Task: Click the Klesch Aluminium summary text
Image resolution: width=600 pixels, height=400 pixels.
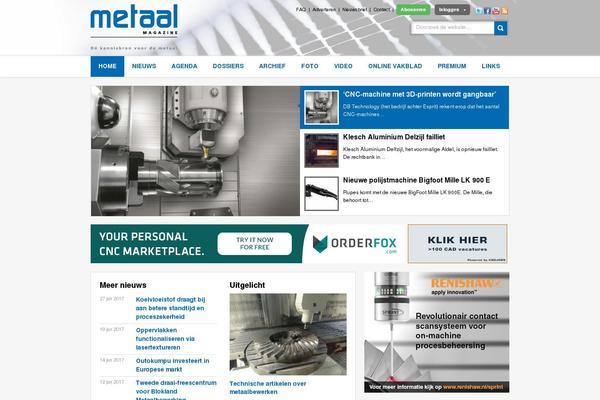Action: pyautogui.click(x=421, y=153)
